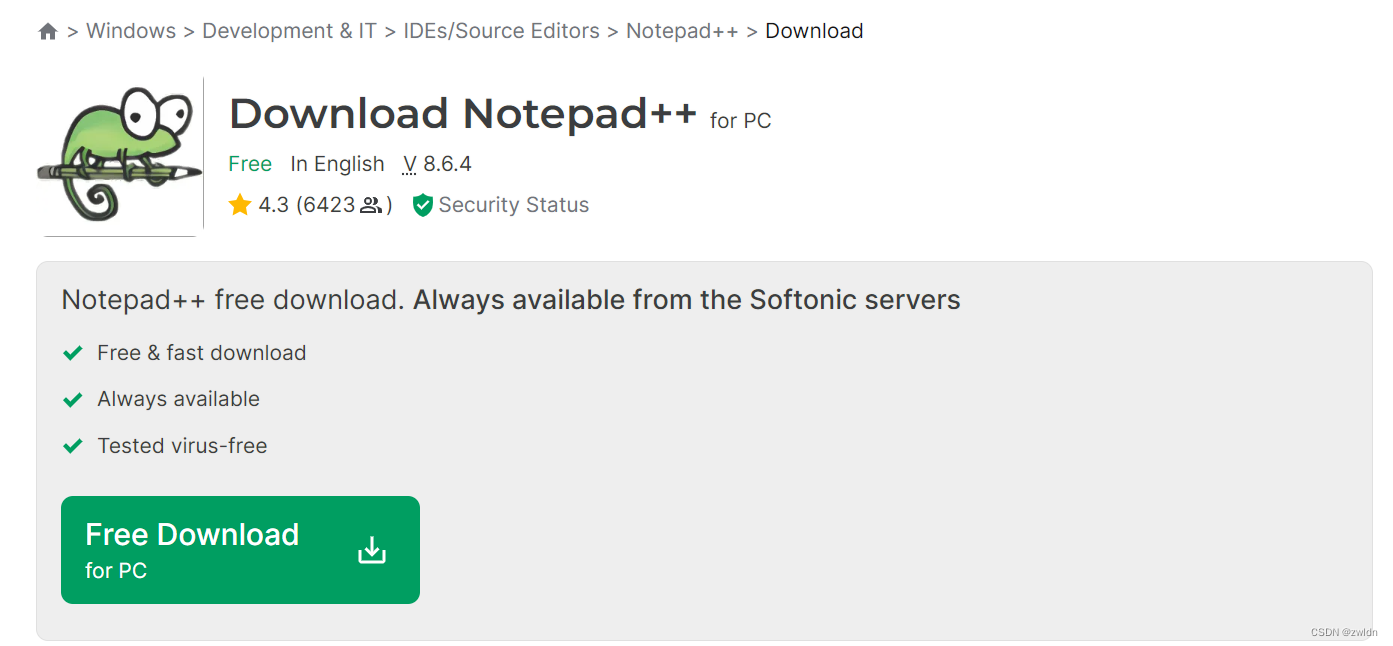1393x646 pixels.
Task: Open Notepad++ breadcrumb link
Action: point(682,31)
